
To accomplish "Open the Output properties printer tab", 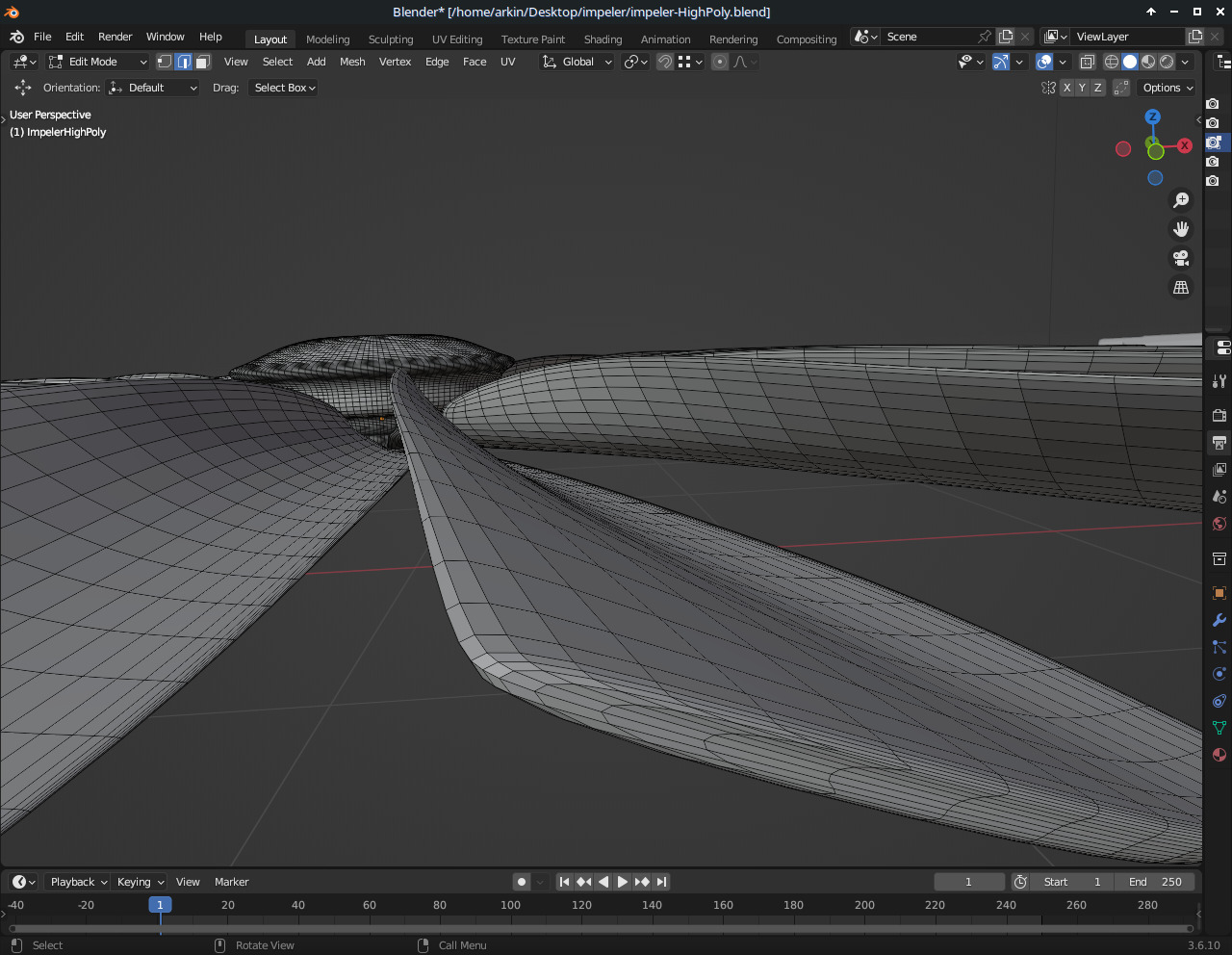I will tap(1219, 443).
